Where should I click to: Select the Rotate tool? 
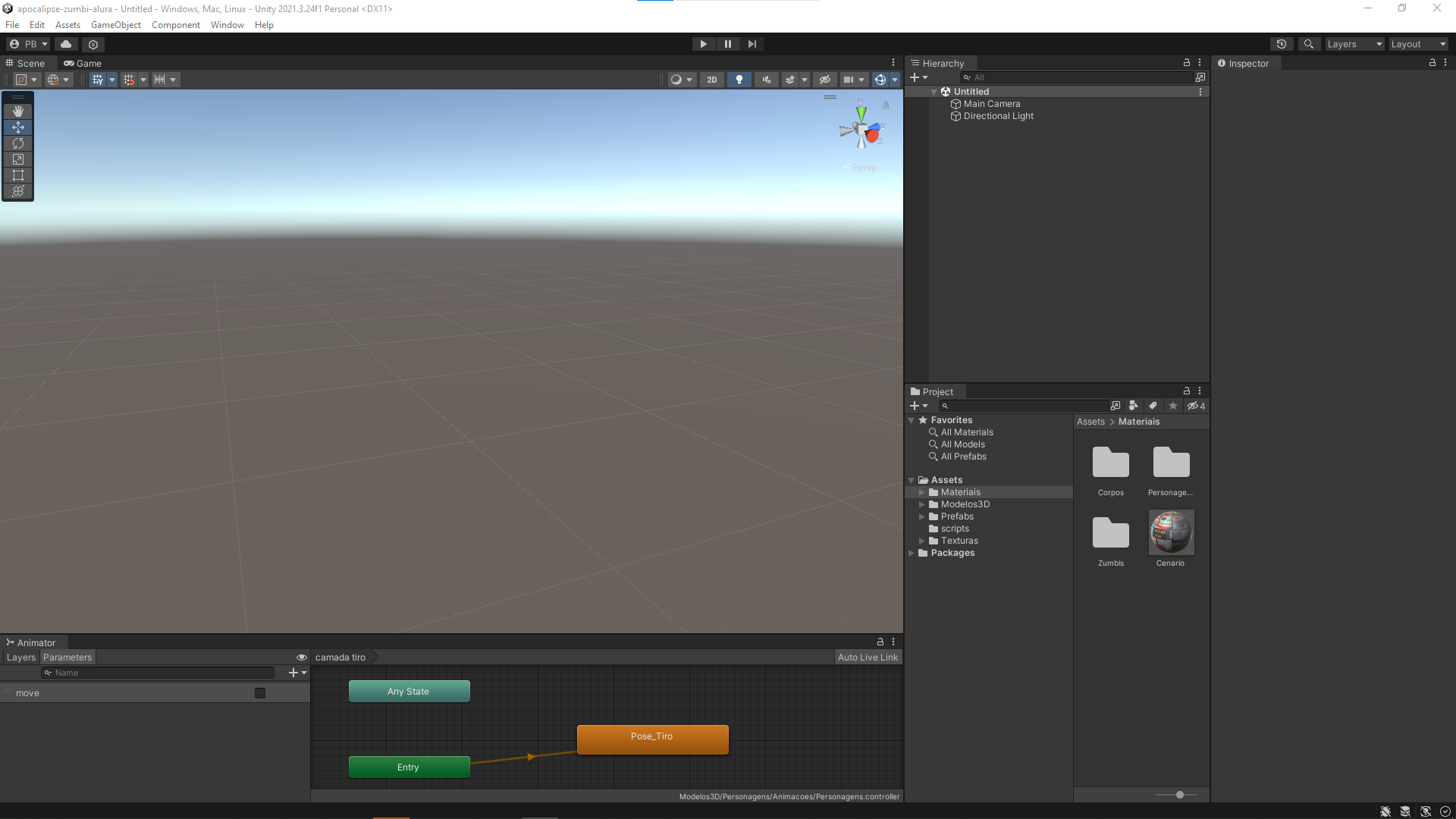click(x=18, y=143)
